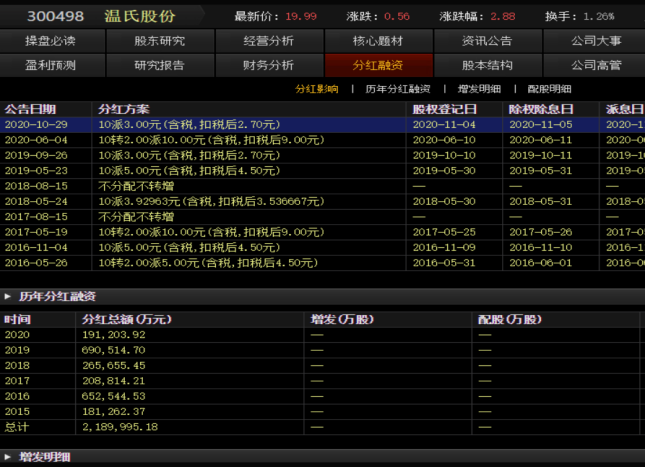This screenshot has height=468, width=646.
Task: Open the 操盘必读 tab
Action: 51,41
